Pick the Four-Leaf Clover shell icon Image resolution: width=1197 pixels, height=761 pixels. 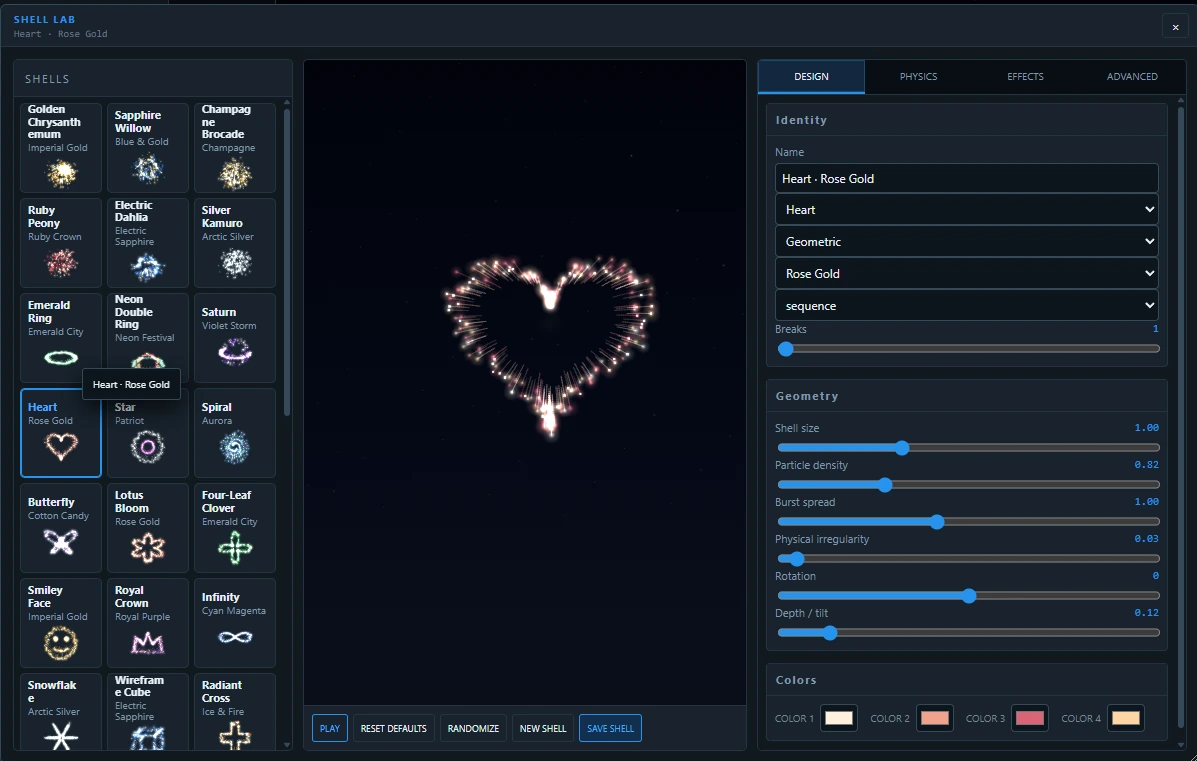click(x=235, y=528)
